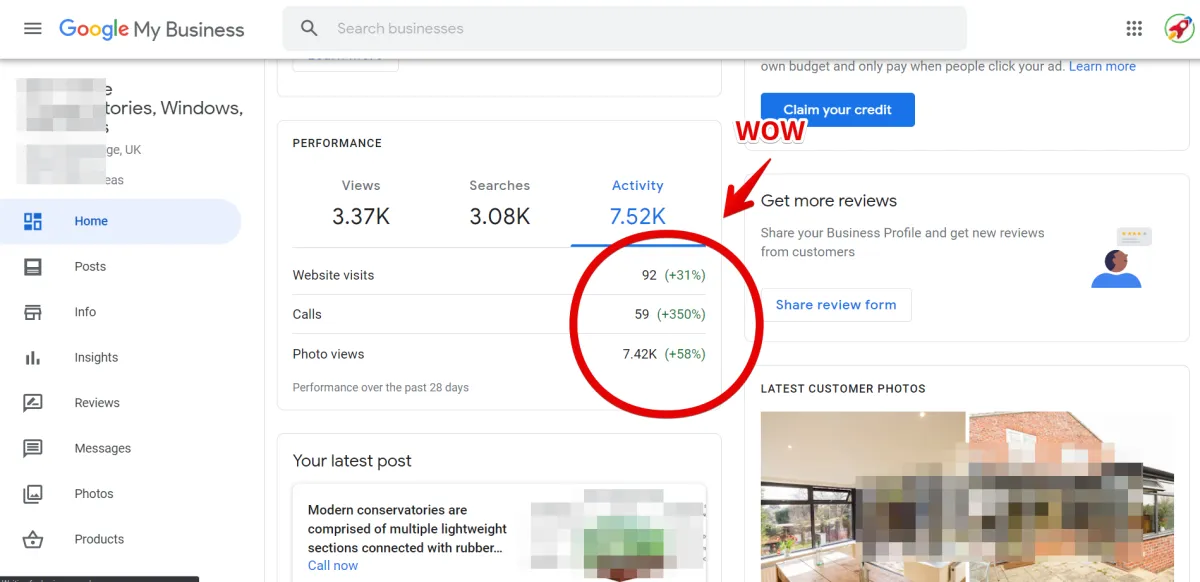Screen dimensions: 1200x582
Task: Click the Share review form button
Action: [836, 305]
